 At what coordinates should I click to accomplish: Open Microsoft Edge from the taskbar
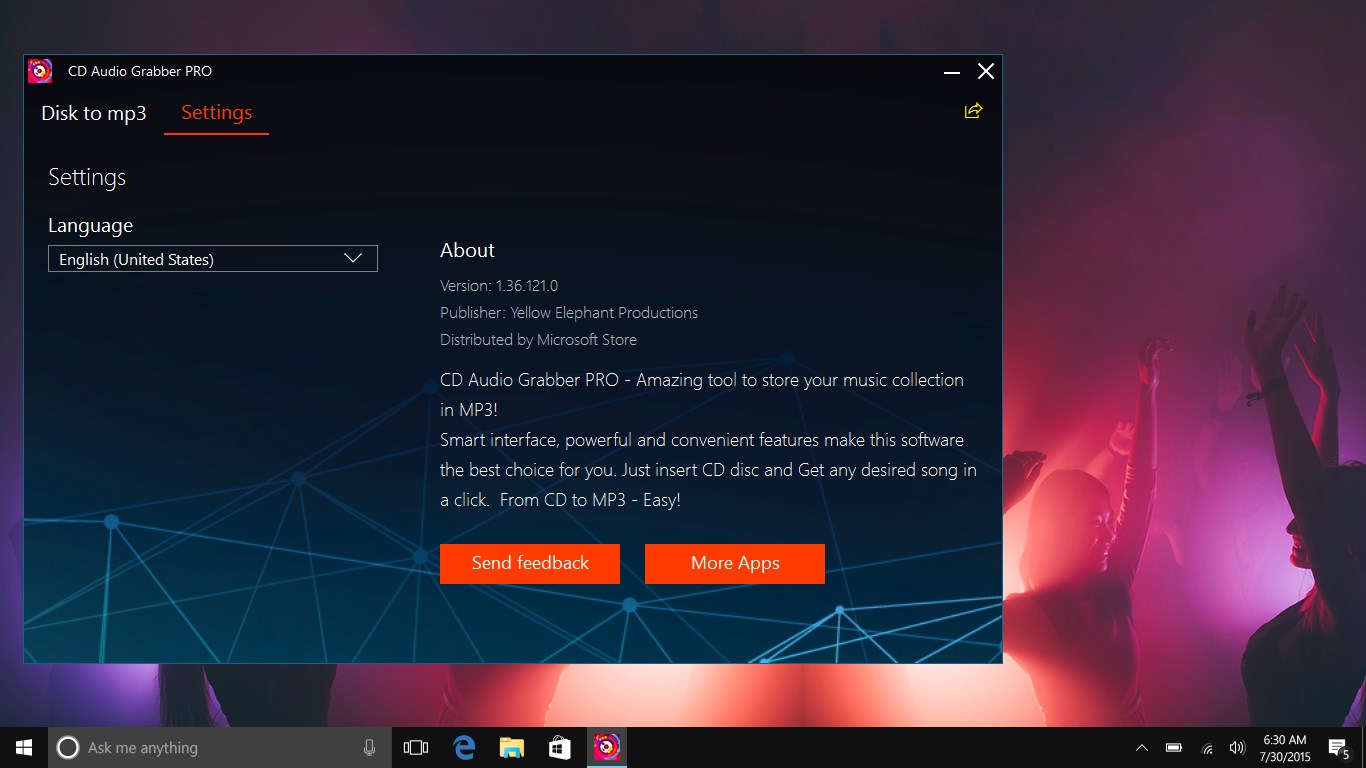tap(463, 747)
